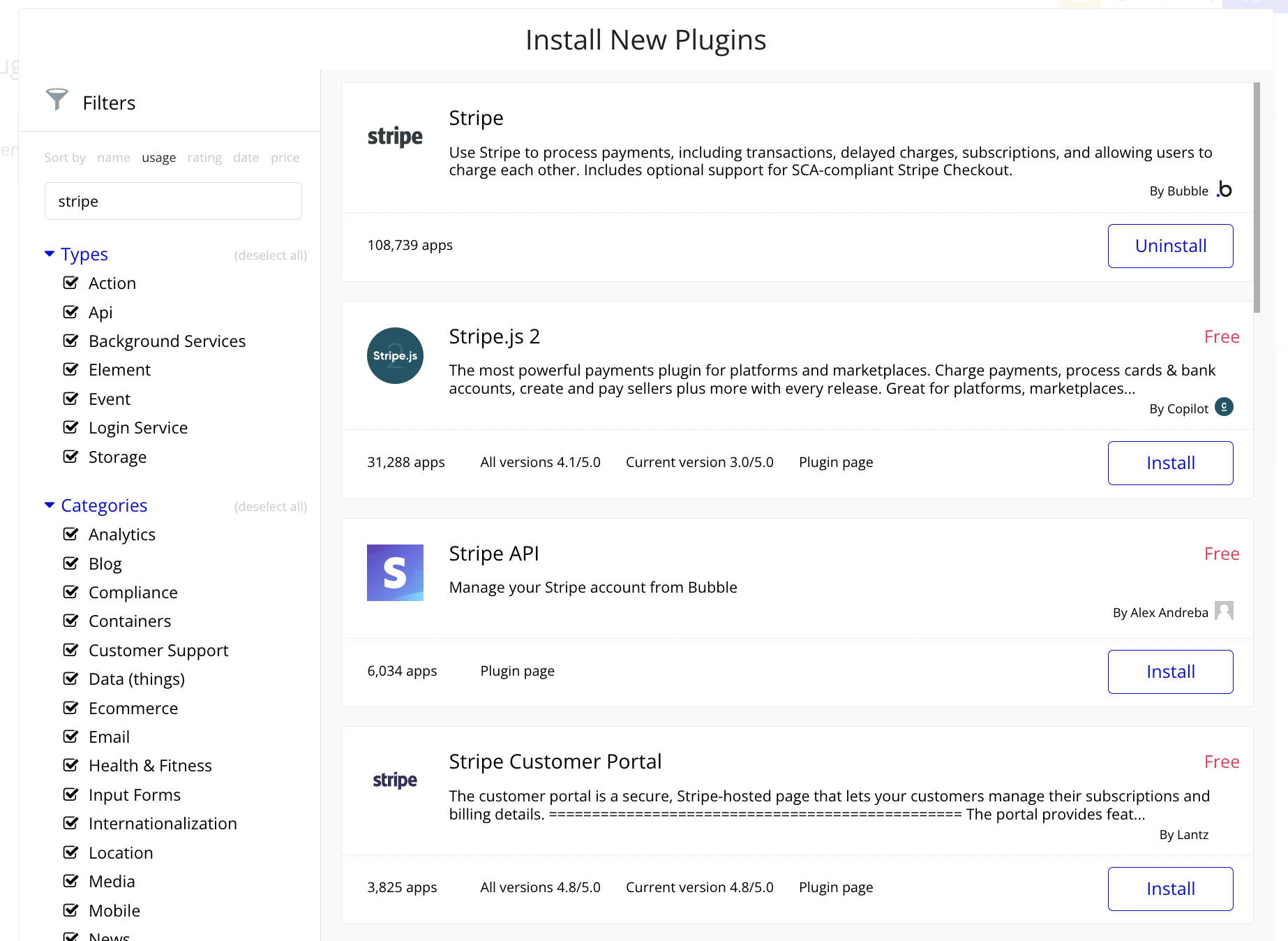
Task: Toggle the Element type checkbox
Action: (70, 369)
